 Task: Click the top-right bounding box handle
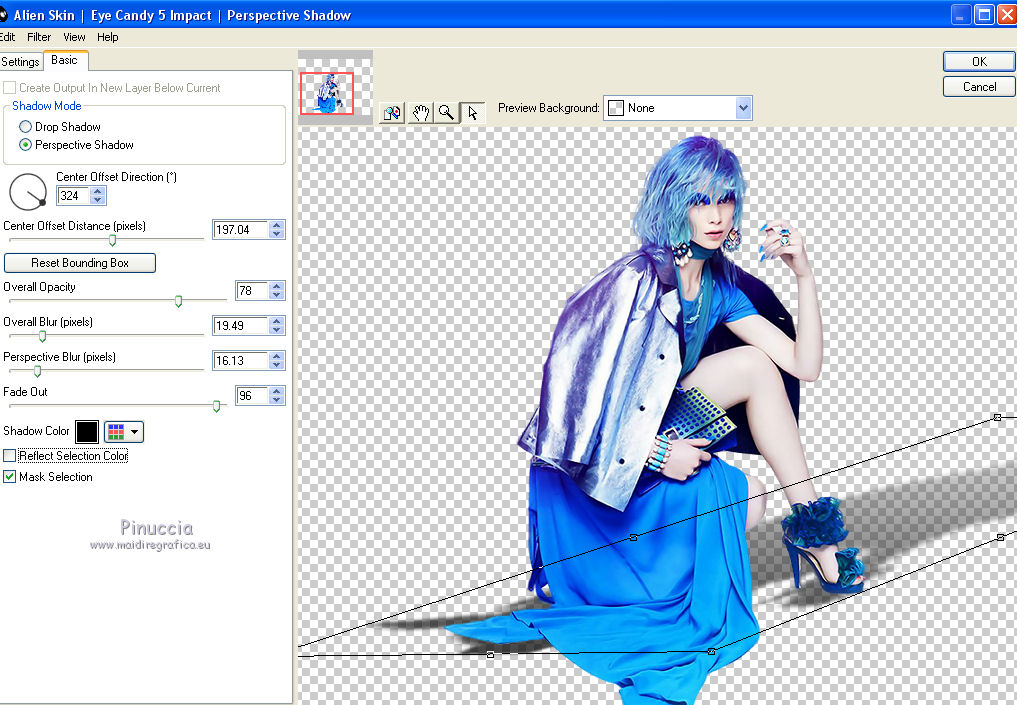(998, 417)
